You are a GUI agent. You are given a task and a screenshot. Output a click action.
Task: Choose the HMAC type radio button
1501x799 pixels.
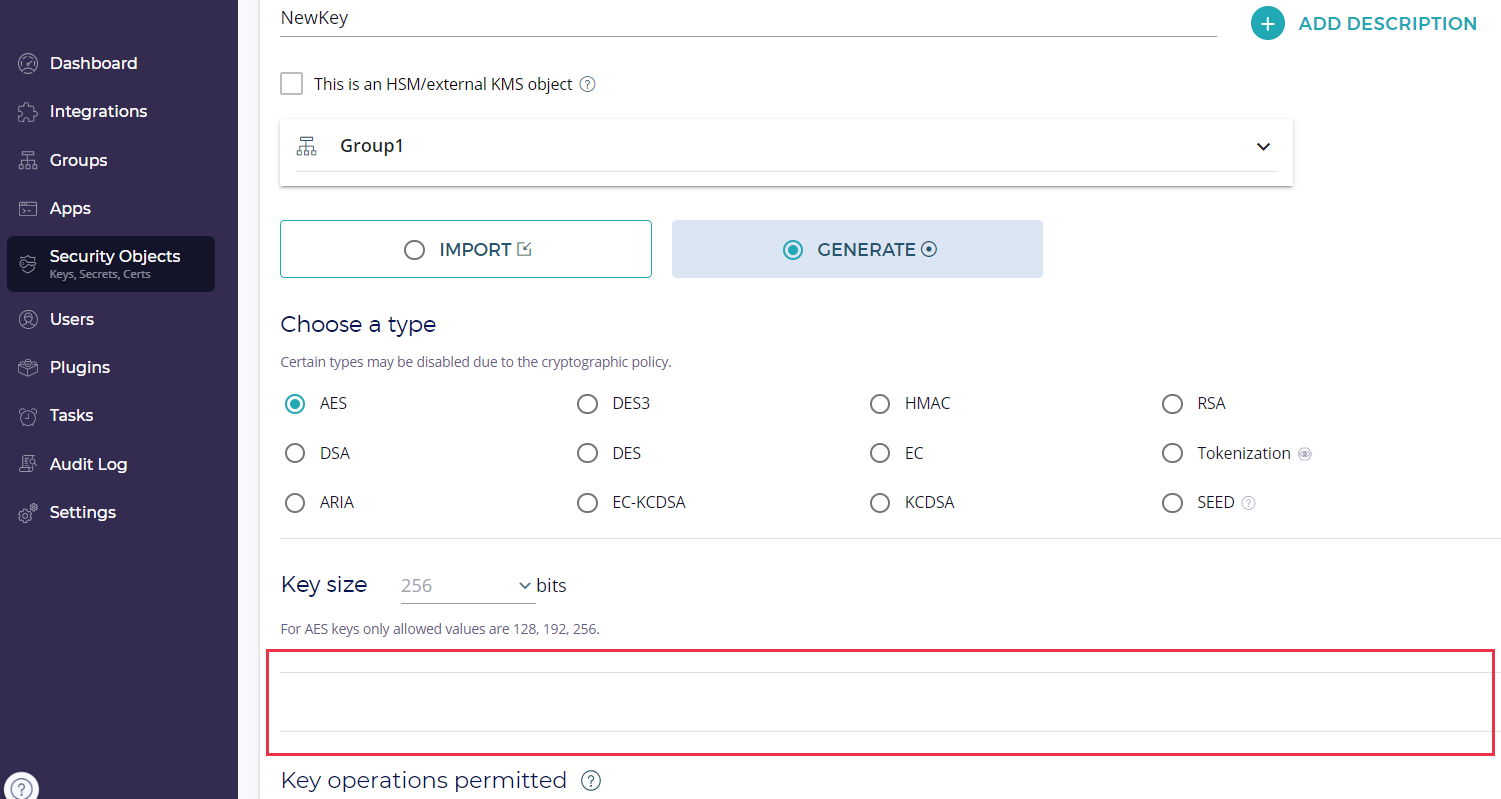(x=880, y=404)
